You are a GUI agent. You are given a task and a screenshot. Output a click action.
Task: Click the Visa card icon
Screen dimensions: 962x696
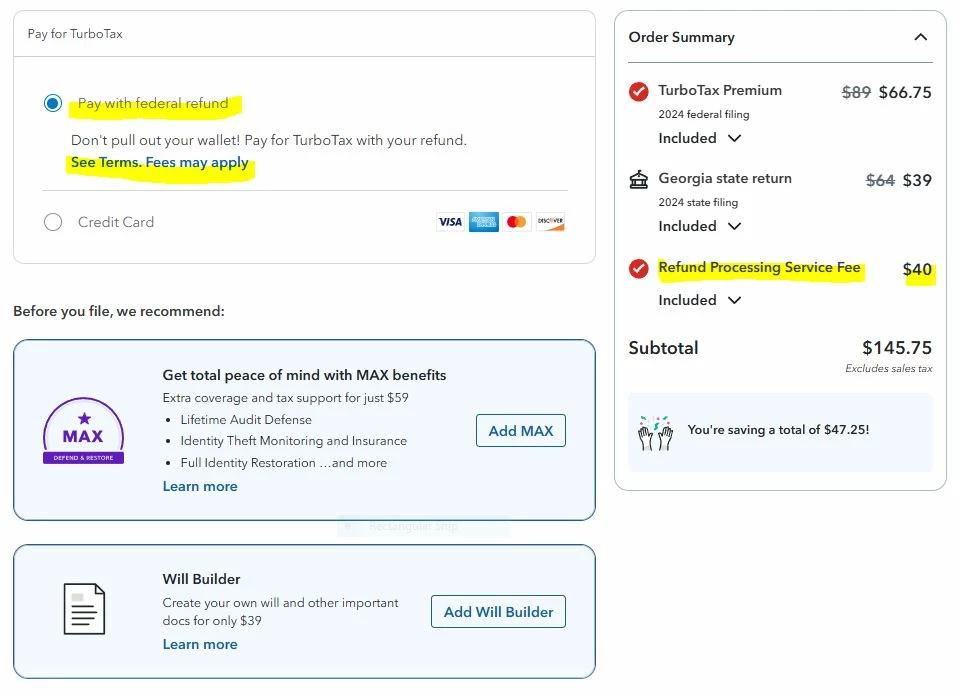450,222
